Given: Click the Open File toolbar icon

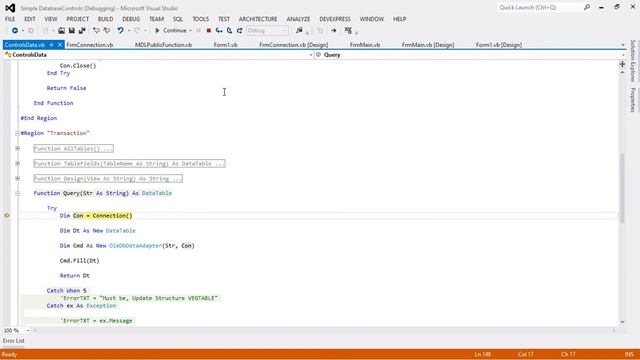Looking at the screenshot, I should tap(61, 31).
